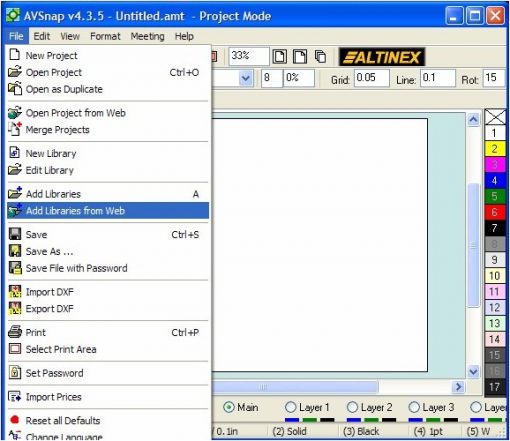Choose Add Libraries from Web menu entry
Screen dimensions: 510x441
click(108, 210)
